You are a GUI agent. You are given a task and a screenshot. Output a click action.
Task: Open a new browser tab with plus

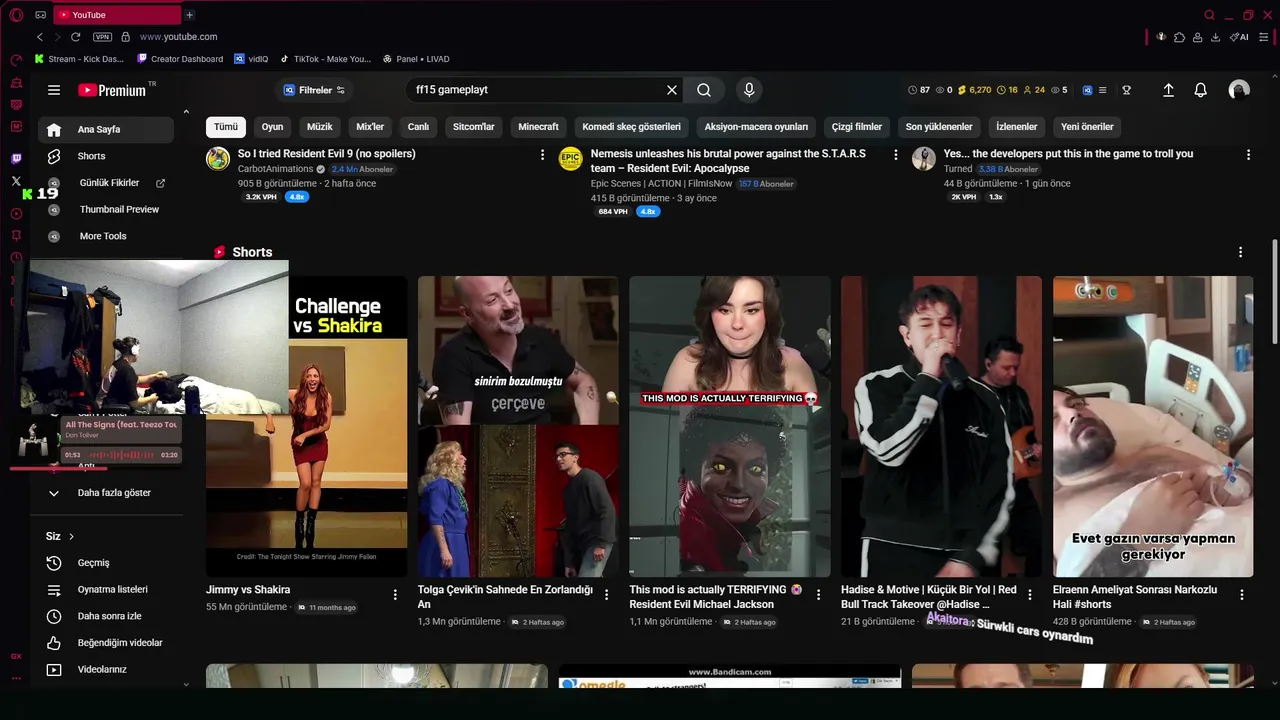coord(189,15)
